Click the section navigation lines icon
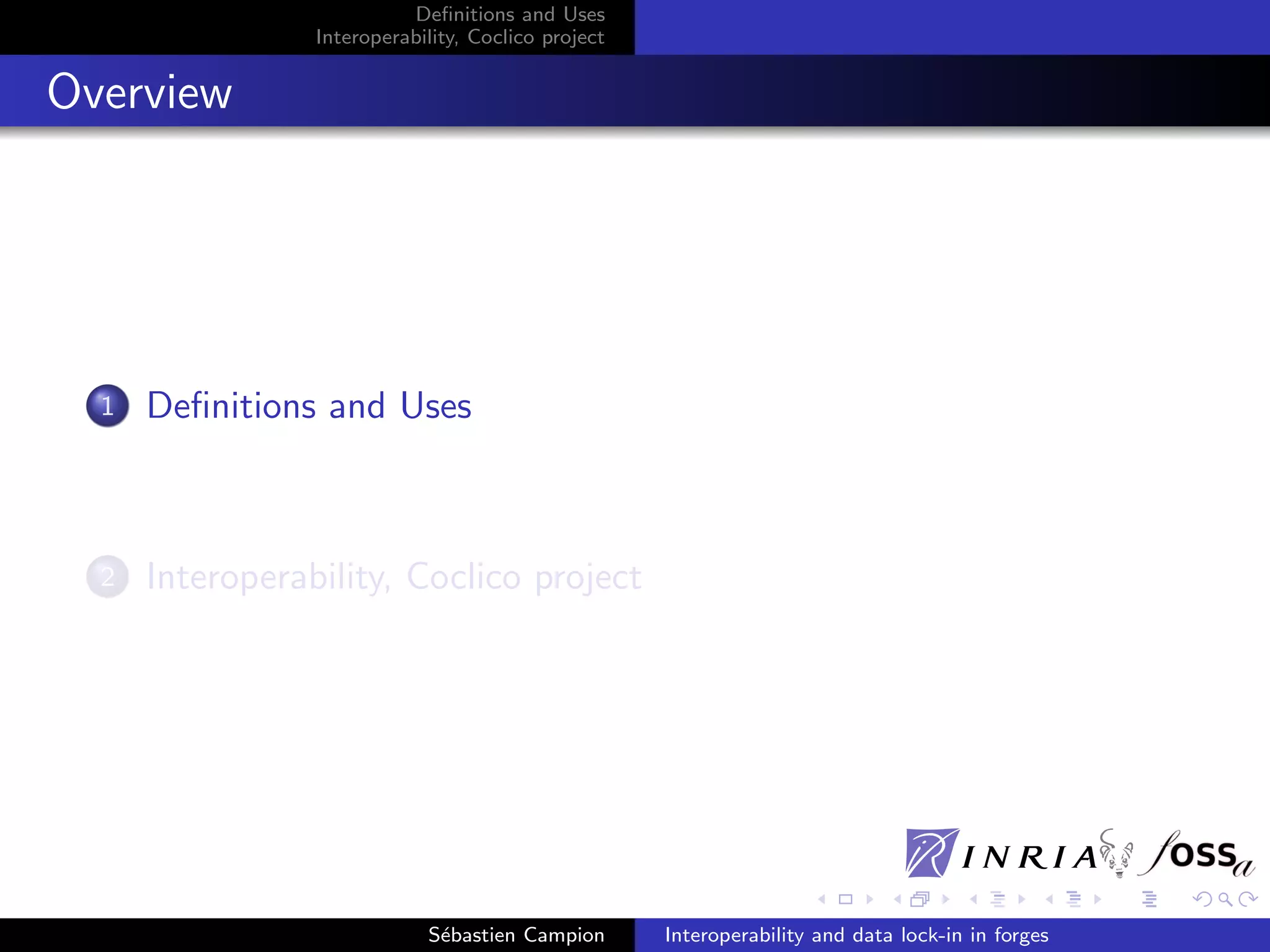The width and height of the screenshot is (1270, 952). 1073,899
